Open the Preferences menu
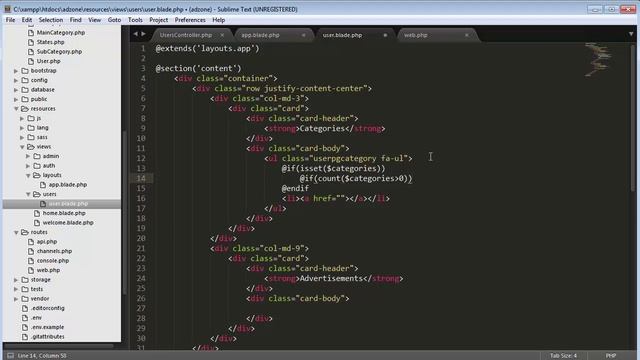 tap(190, 20)
